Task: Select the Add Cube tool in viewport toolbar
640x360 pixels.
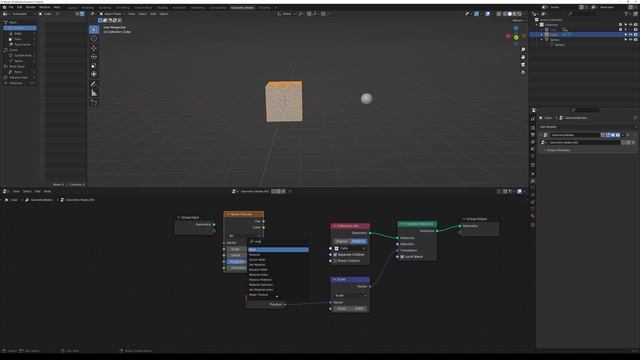Action: pyautogui.click(x=94, y=102)
